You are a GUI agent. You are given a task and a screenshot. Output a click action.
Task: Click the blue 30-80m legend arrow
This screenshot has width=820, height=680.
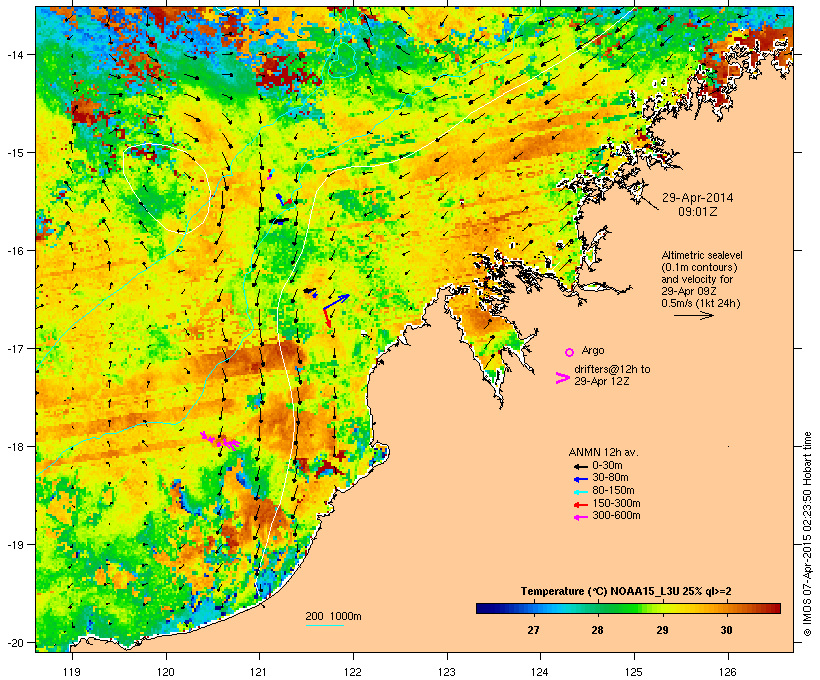(580, 479)
